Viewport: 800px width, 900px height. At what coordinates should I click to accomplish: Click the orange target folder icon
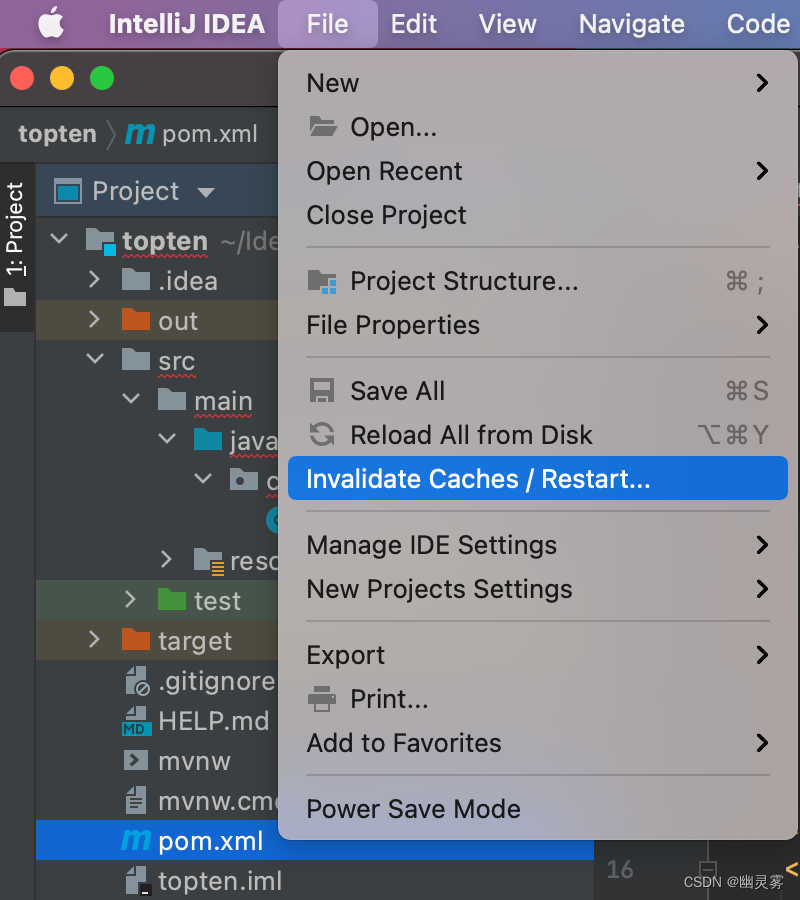pyautogui.click(x=135, y=640)
